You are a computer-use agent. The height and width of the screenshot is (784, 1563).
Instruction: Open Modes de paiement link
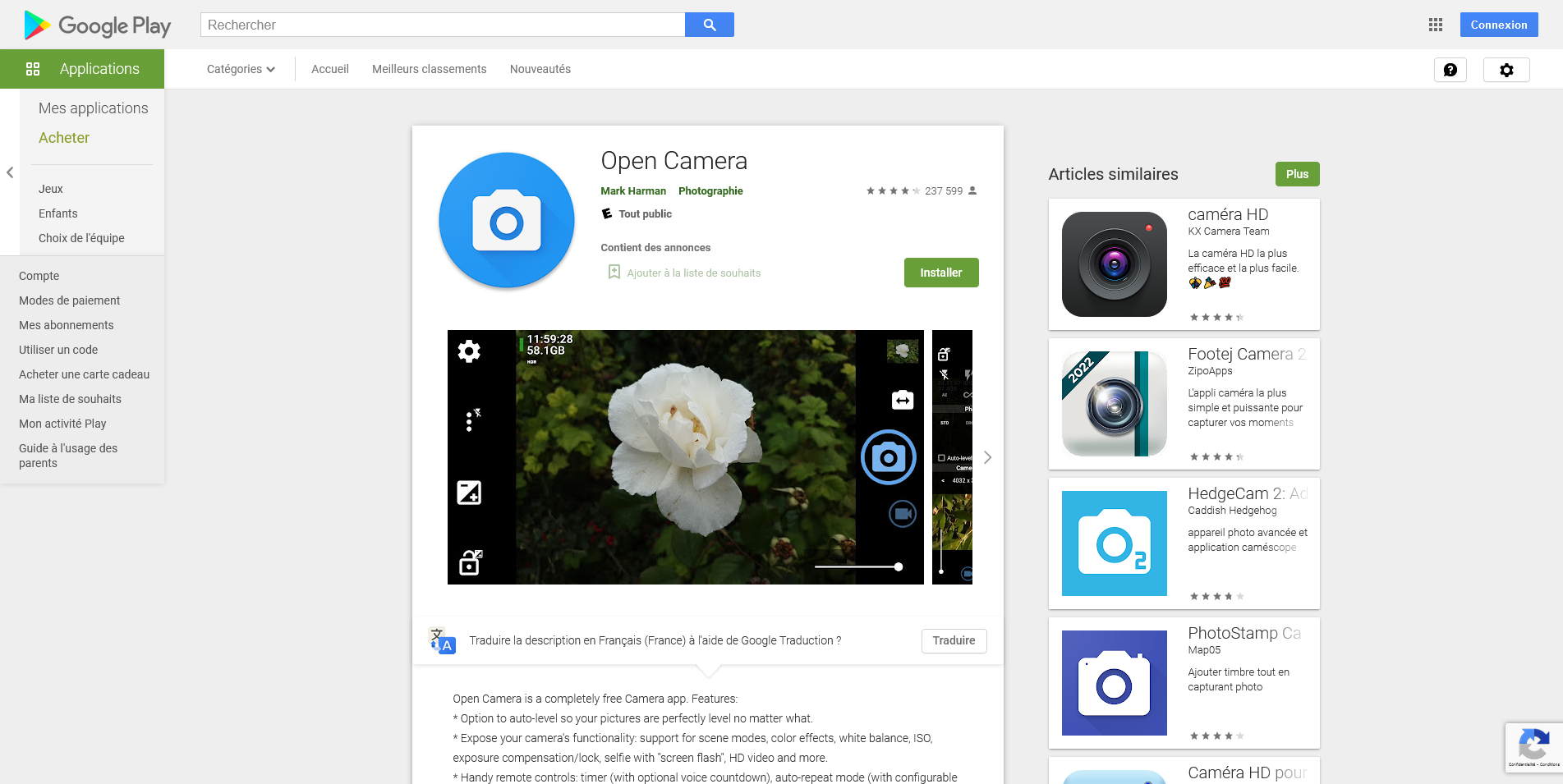pyautogui.click(x=70, y=300)
